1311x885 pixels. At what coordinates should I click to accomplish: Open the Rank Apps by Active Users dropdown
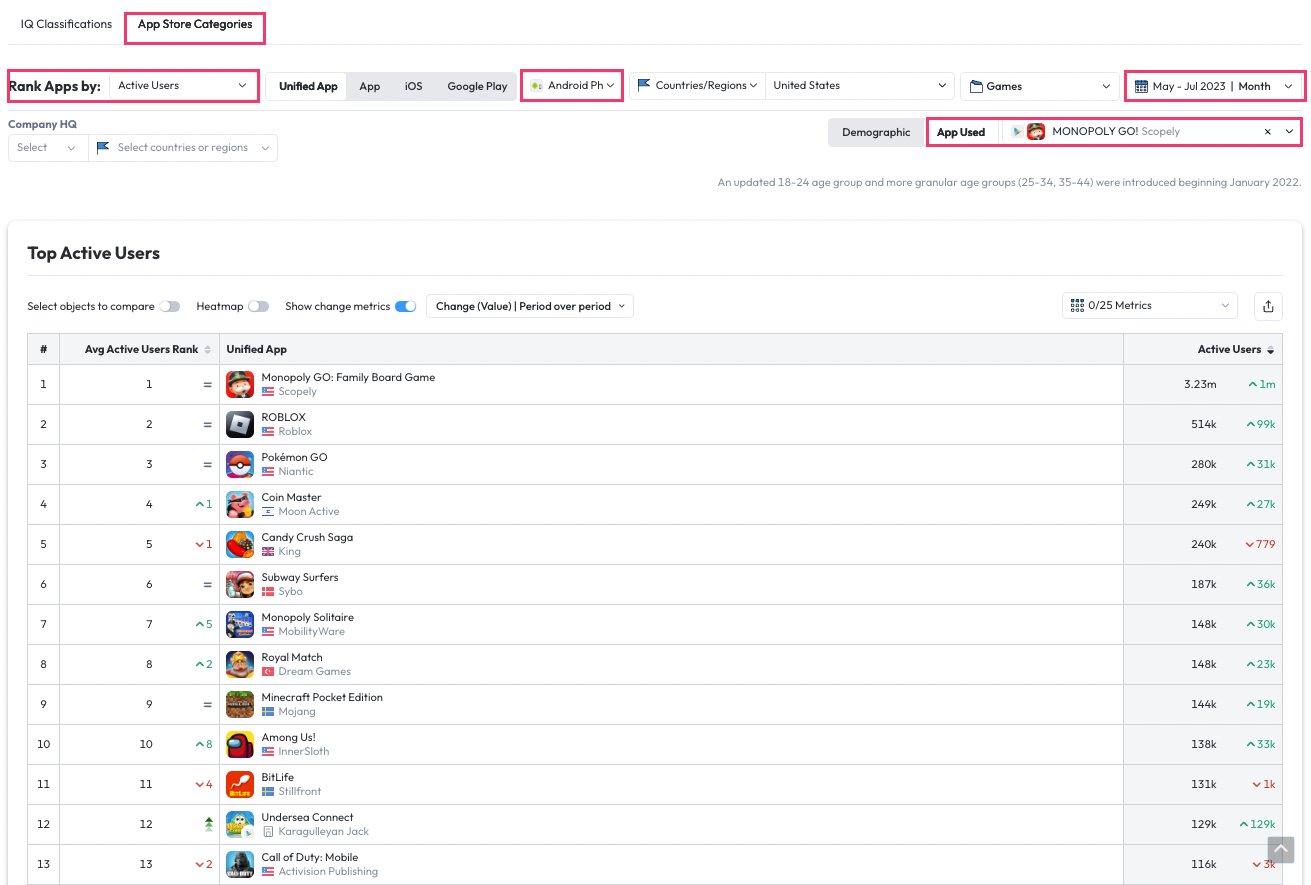tap(183, 86)
